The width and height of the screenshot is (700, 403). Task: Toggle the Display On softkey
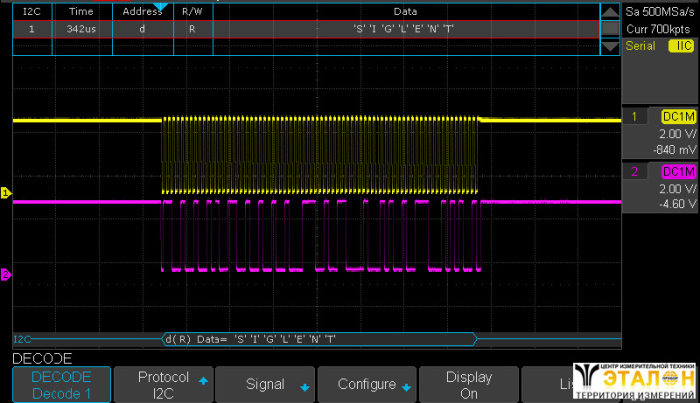pos(468,384)
